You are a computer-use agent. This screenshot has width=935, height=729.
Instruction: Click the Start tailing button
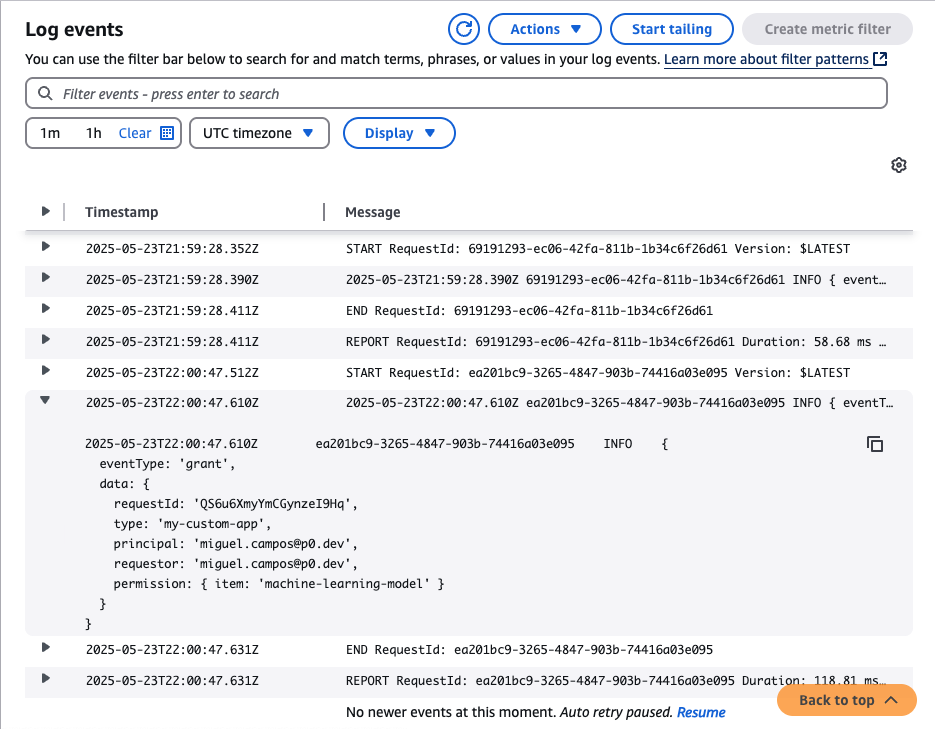671,29
